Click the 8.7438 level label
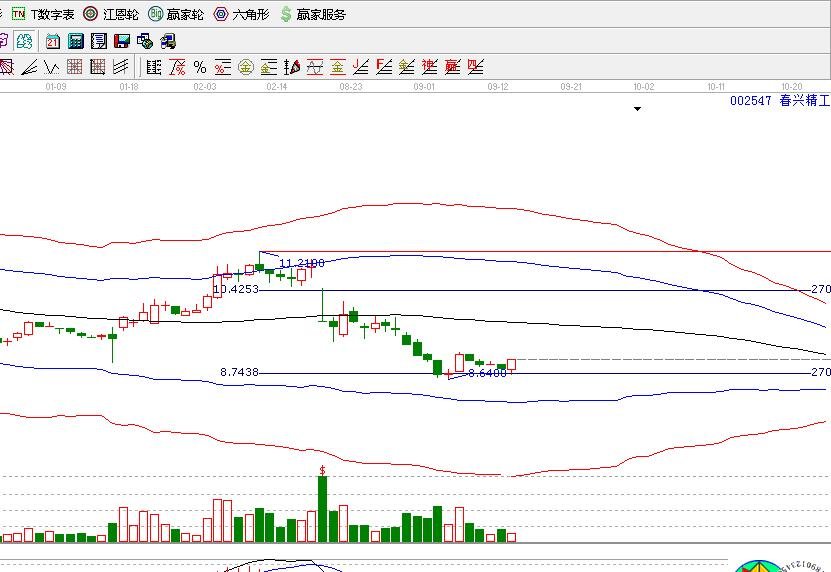This screenshot has width=831, height=572. click(240, 372)
